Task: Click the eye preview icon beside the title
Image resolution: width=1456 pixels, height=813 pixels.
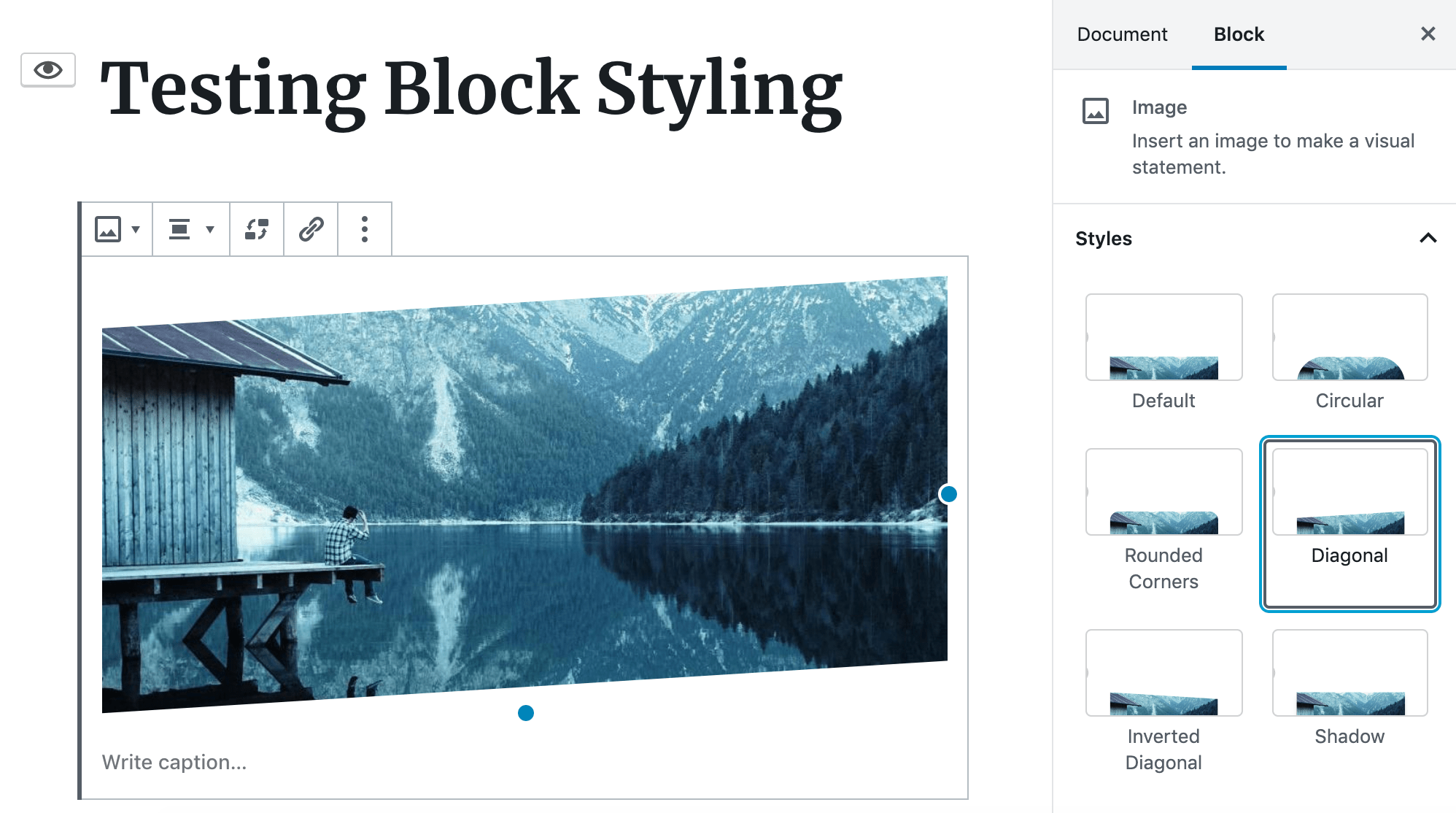Action: pos(48,70)
